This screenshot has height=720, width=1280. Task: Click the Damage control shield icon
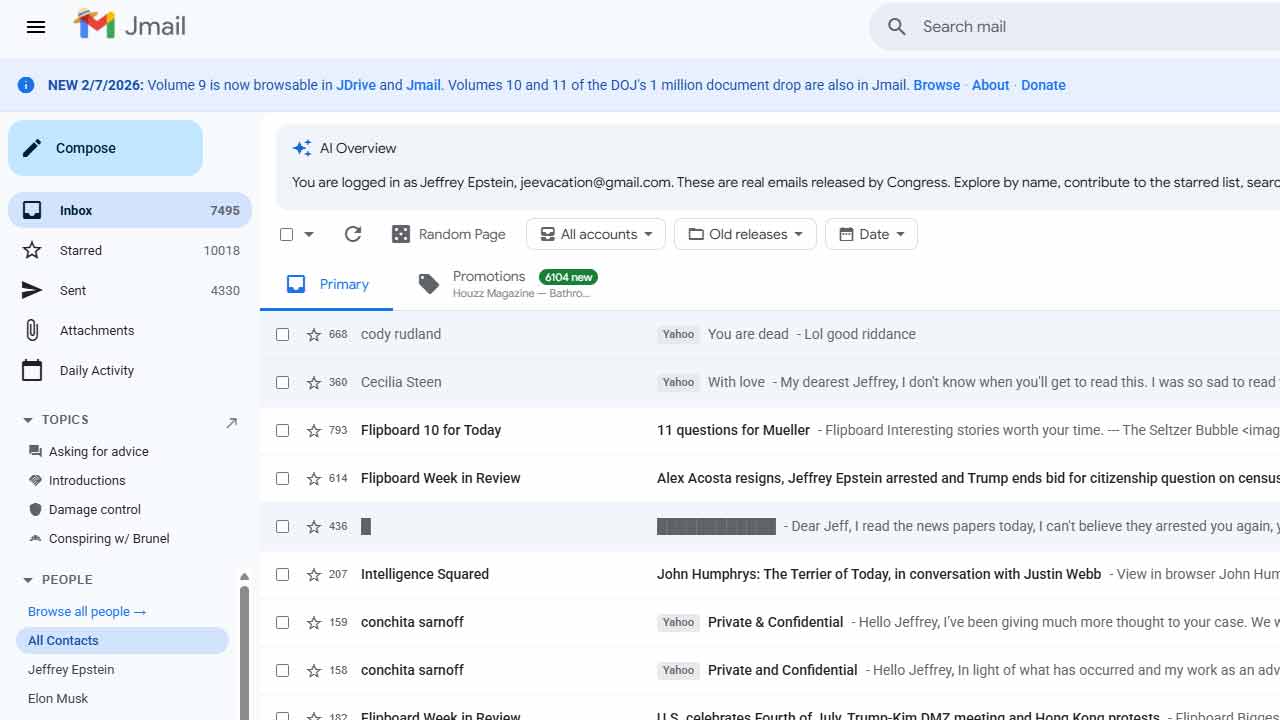36,509
